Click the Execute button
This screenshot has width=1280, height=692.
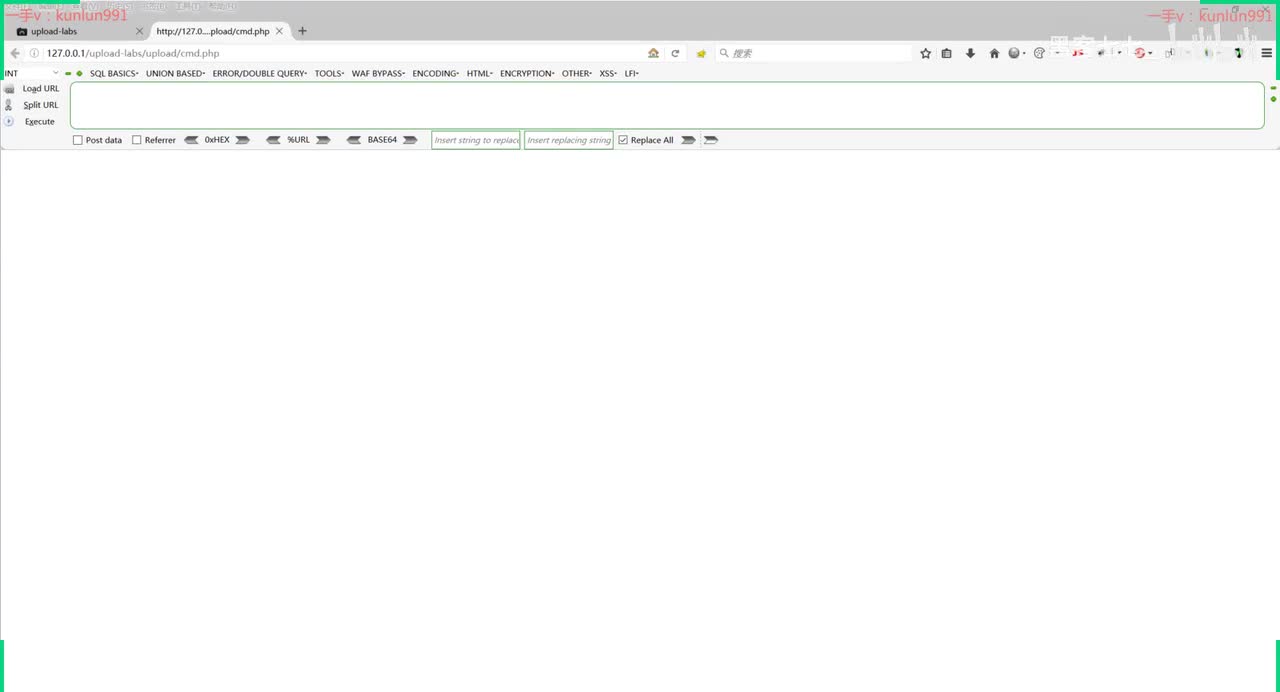(x=40, y=122)
